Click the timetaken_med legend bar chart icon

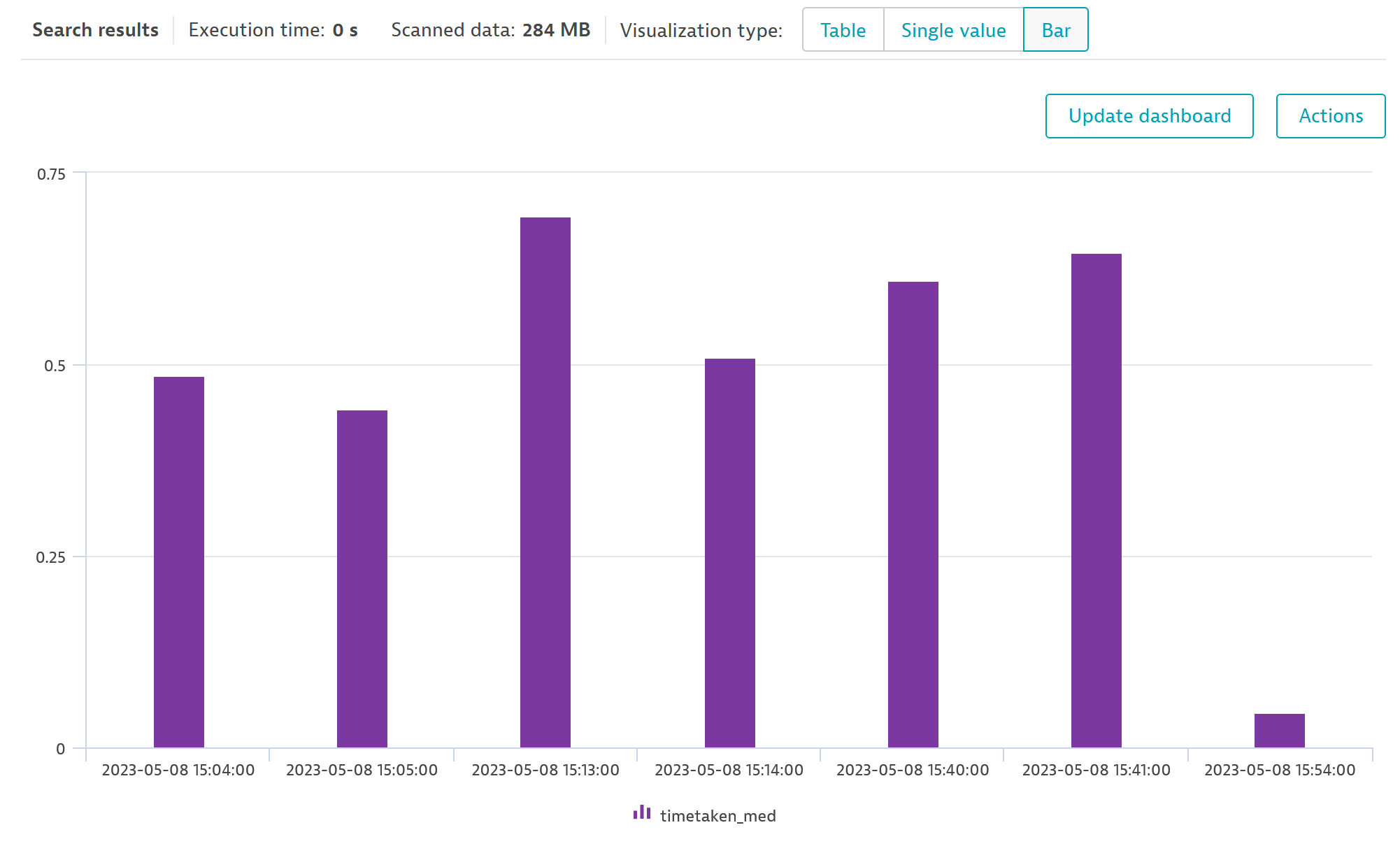coord(641,813)
